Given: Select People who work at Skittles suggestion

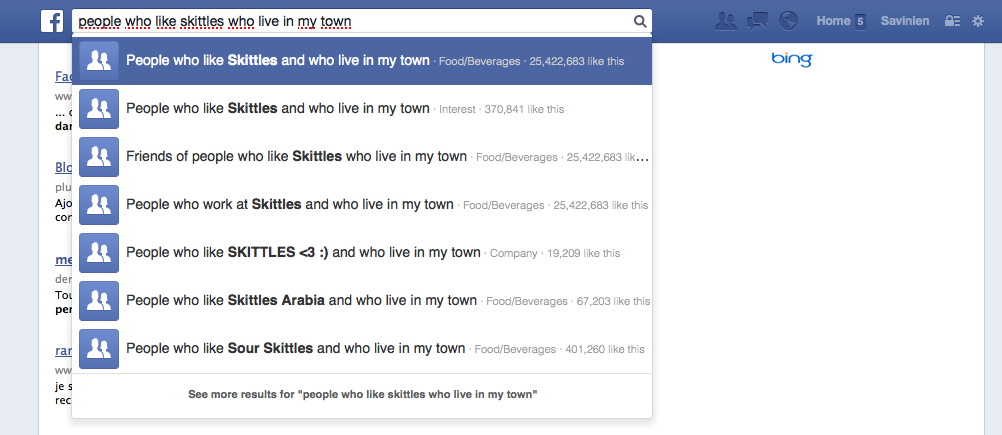Looking at the screenshot, I should point(362,205).
